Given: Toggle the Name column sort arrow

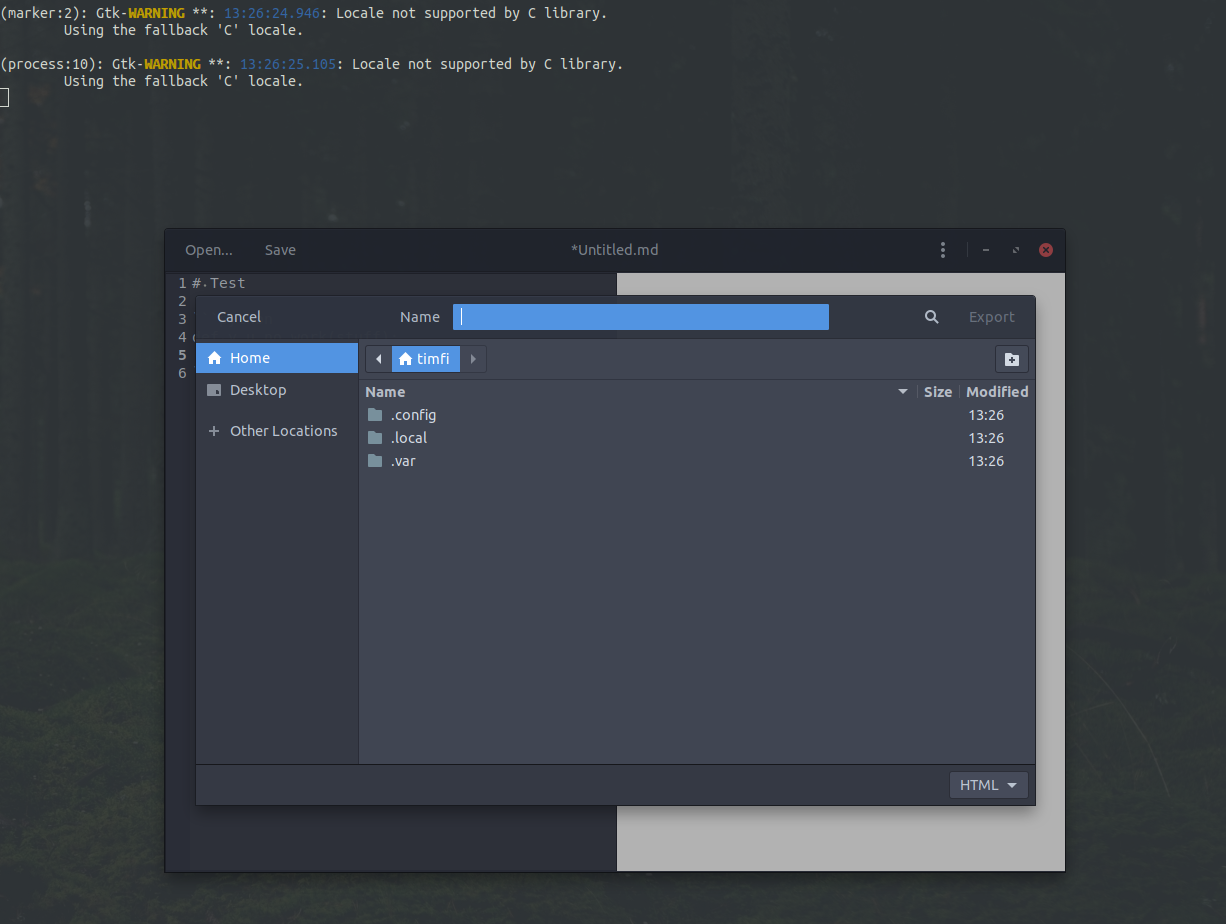Looking at the screenshot, I should coord(903,392).
